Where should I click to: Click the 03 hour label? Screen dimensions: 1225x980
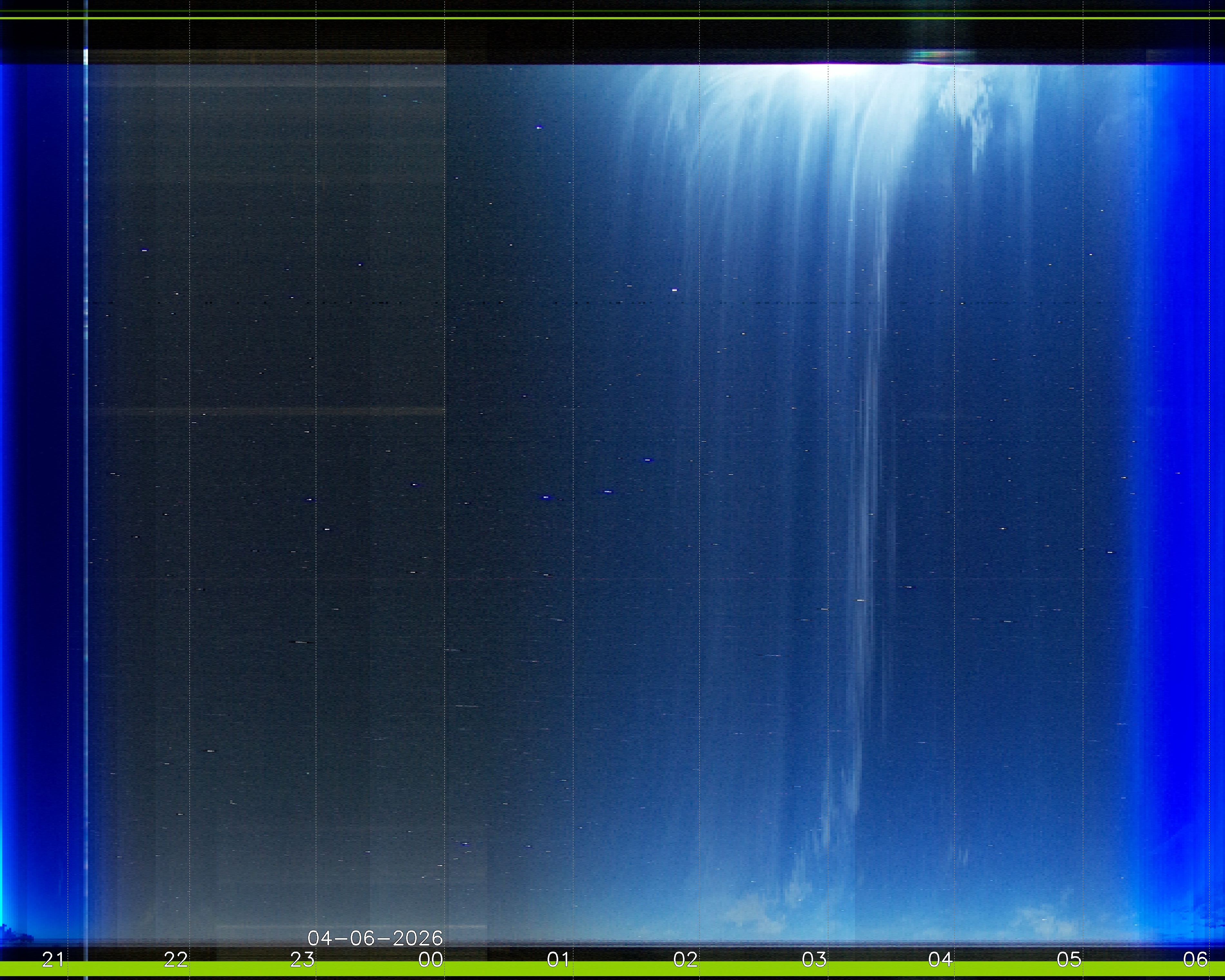[x=814, y=960]
